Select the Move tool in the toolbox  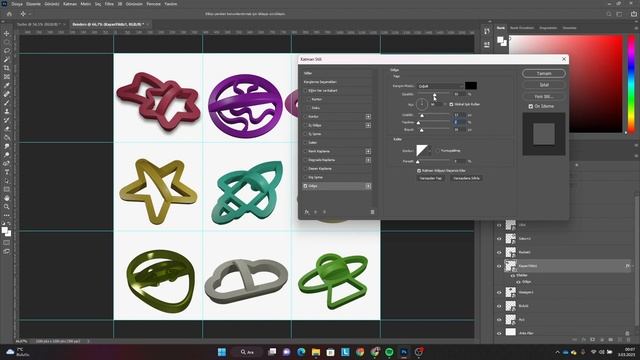pos(7,33)
